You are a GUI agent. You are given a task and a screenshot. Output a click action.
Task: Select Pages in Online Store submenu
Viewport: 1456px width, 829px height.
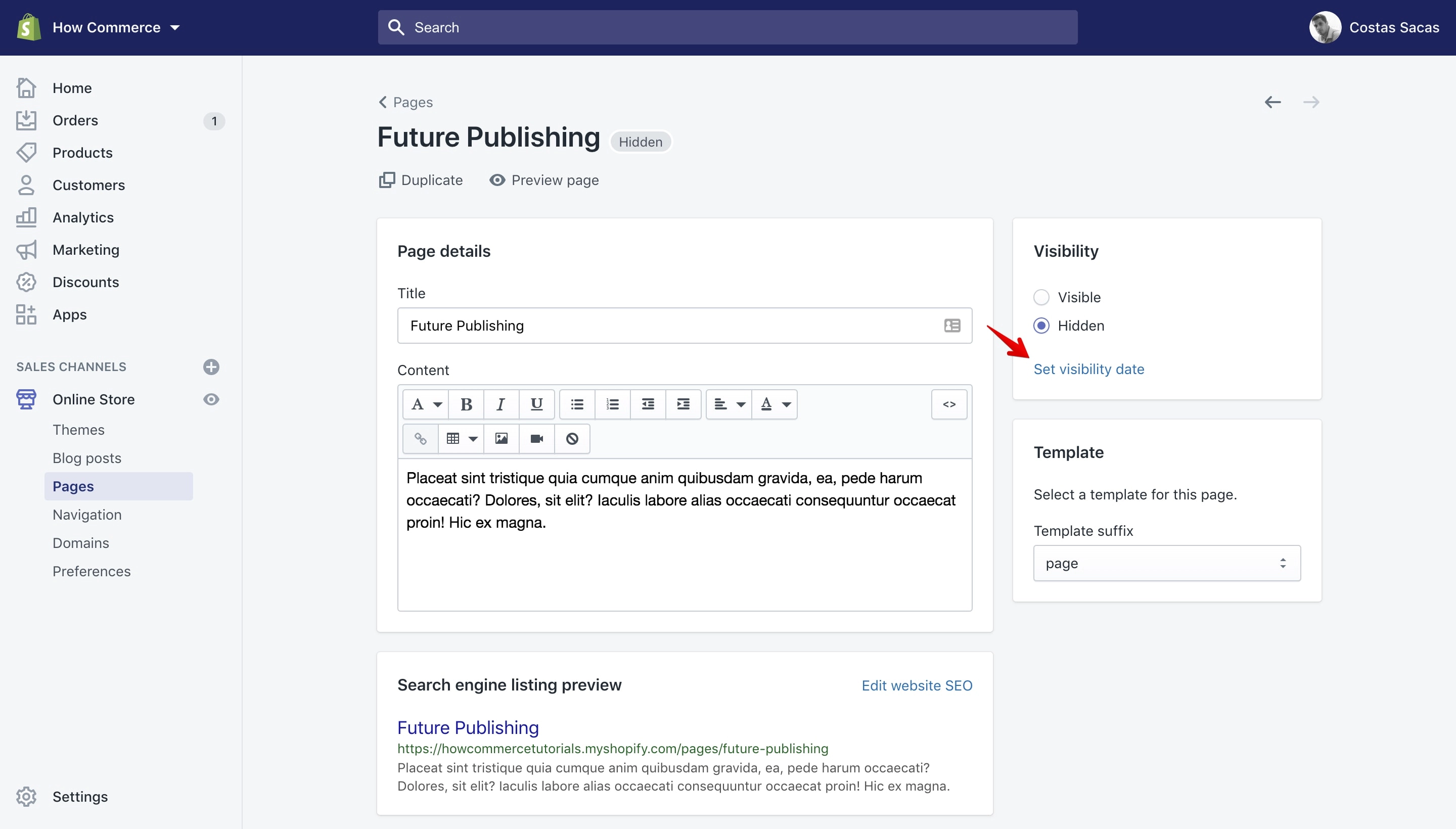pos(118,486)
